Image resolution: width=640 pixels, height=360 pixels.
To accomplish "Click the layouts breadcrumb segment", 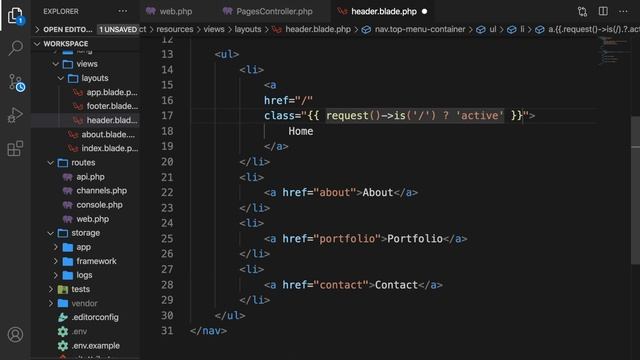I will point(248,29).
